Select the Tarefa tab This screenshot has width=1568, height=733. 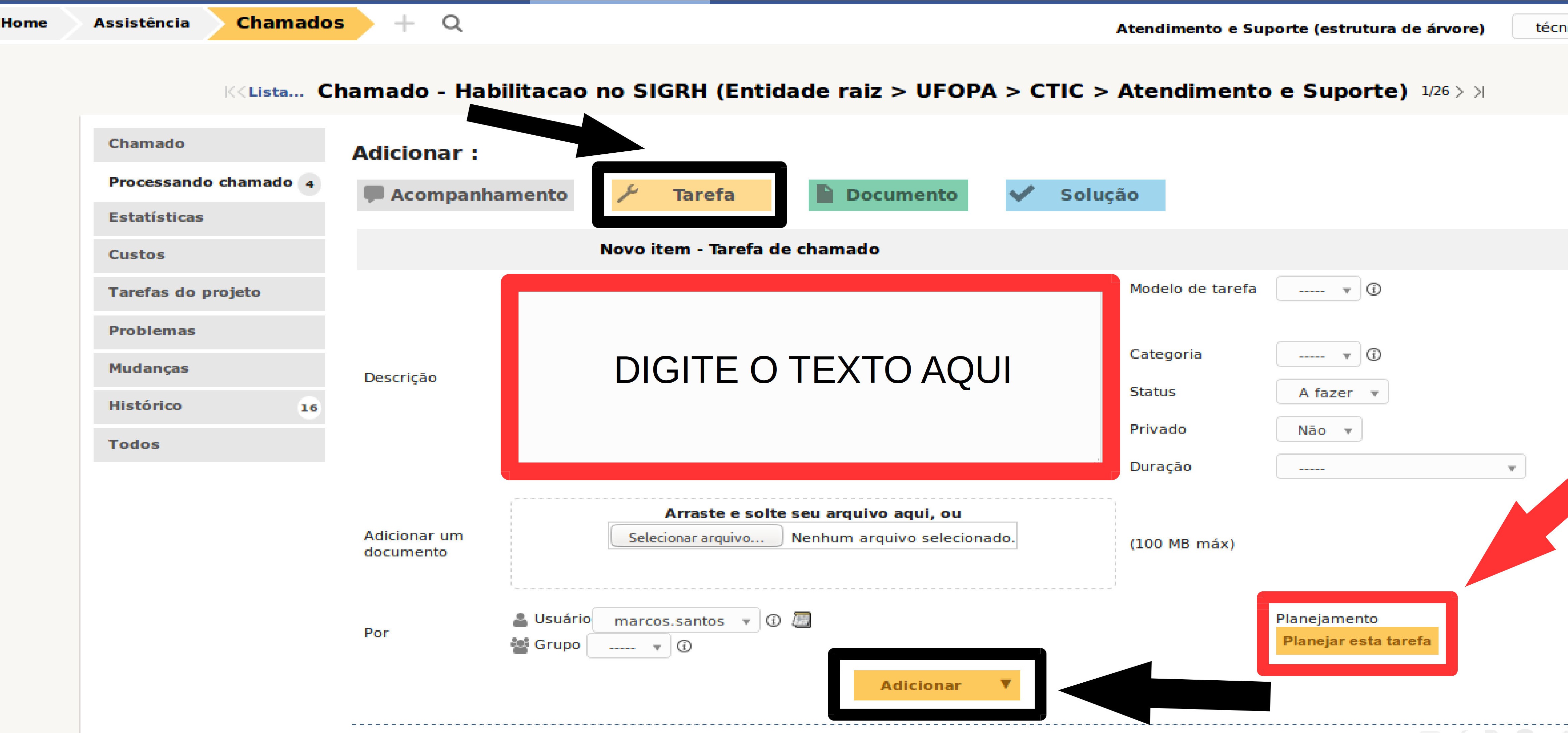[x=691, y=195]
